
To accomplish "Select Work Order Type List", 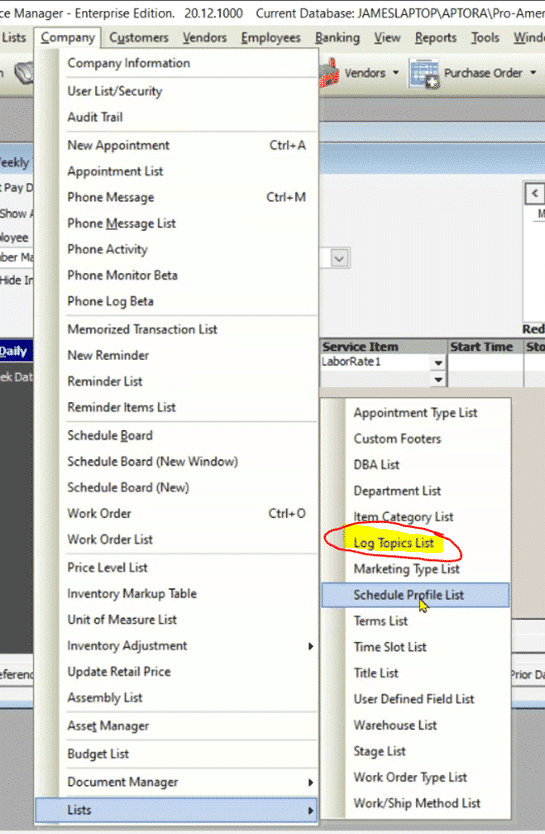I will [x=410, y=777].
